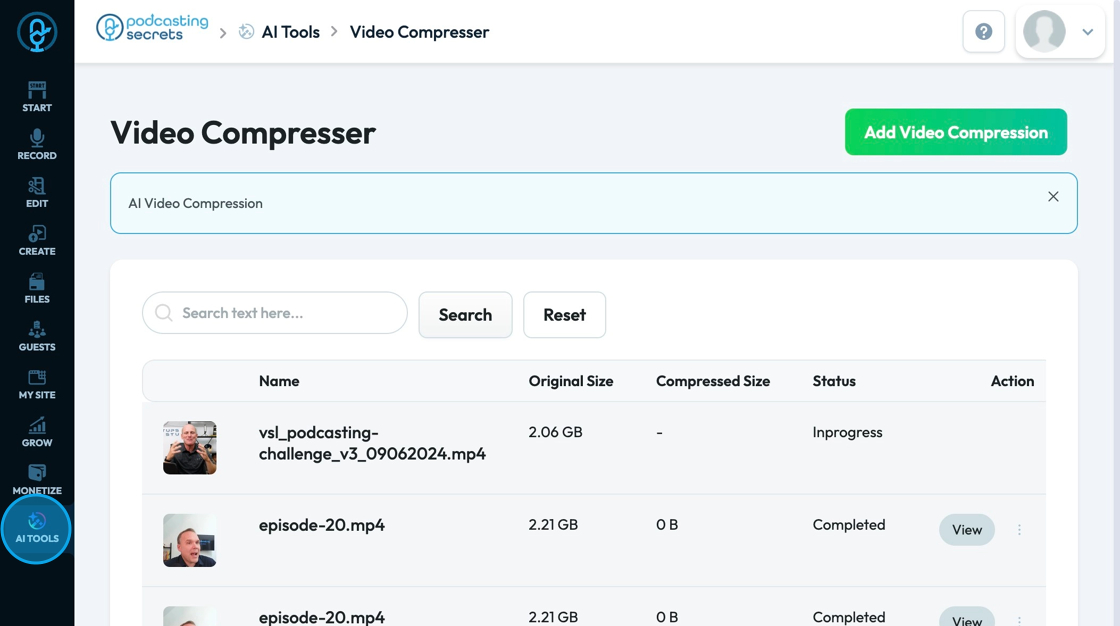Click the Status column header

834,381
